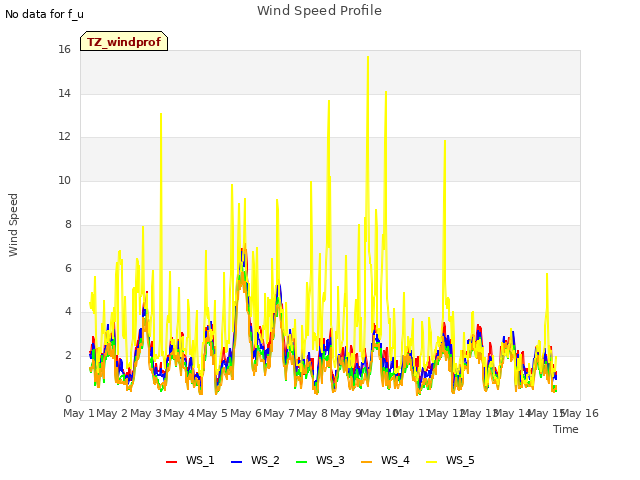Toggle WS_1 series in legend
The height and width of the screenshot is (480, 640).
click(x=190, y=460)
